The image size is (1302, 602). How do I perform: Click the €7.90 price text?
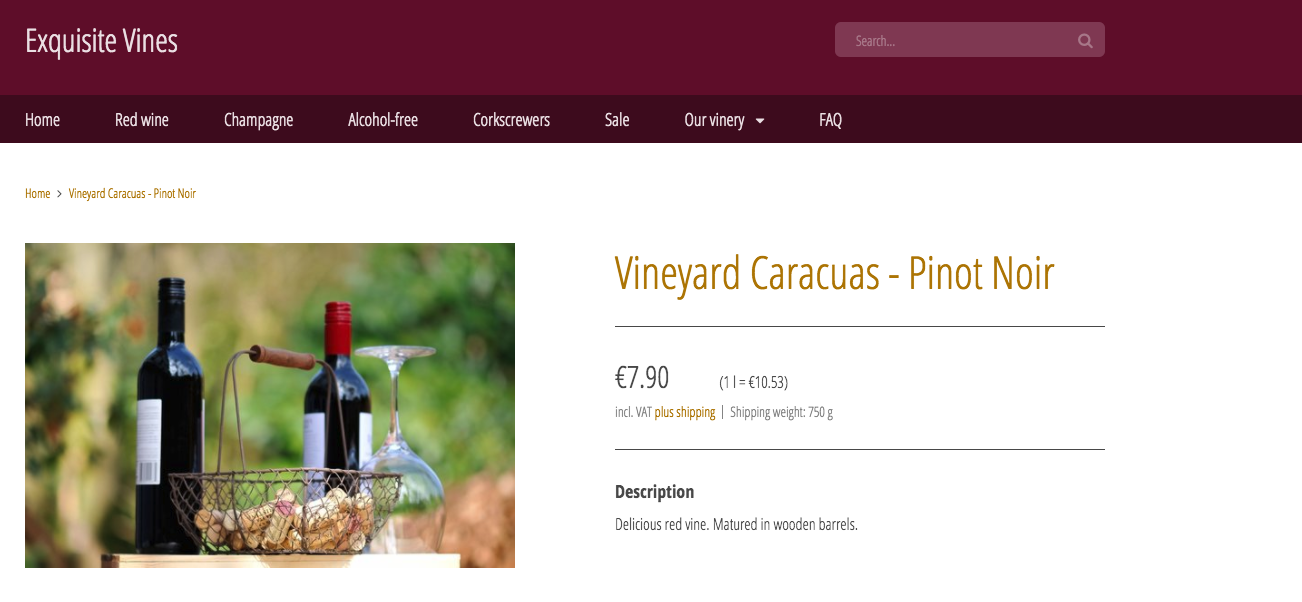click(x=642, y=378)
